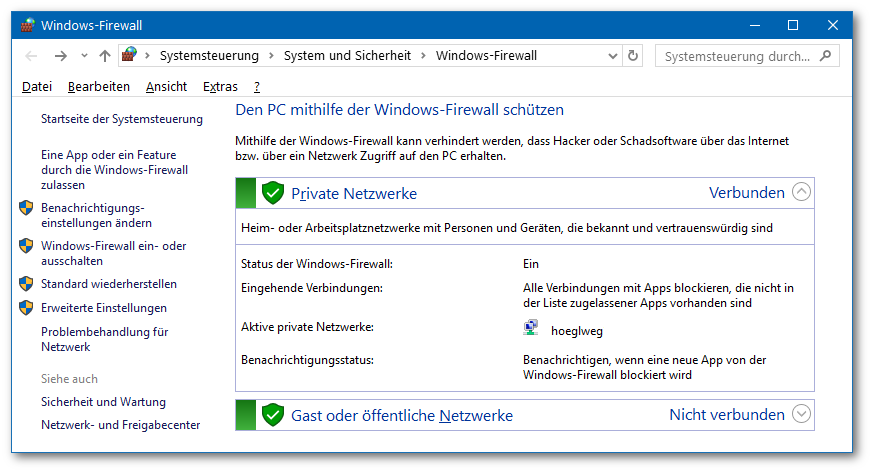Click the firewall icon in the address bar
Viewport: 872px width, 472px height.
[129, 54]
